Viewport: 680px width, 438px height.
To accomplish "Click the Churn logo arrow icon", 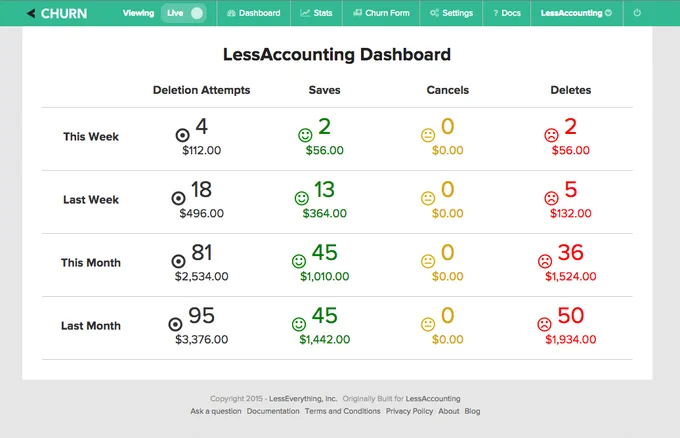I will pyautogui.click(x=31, y=13).
